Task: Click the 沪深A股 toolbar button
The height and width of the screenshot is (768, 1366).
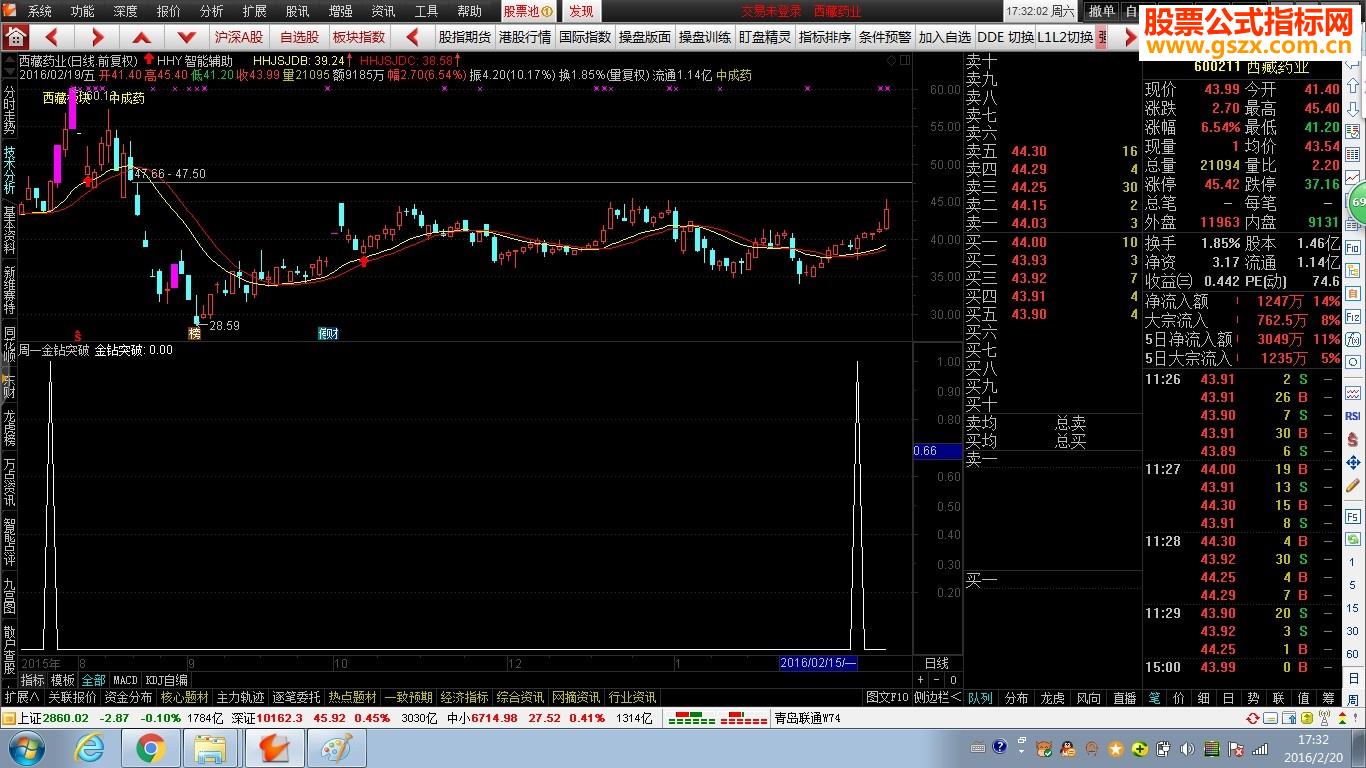Action: (239, 37)
